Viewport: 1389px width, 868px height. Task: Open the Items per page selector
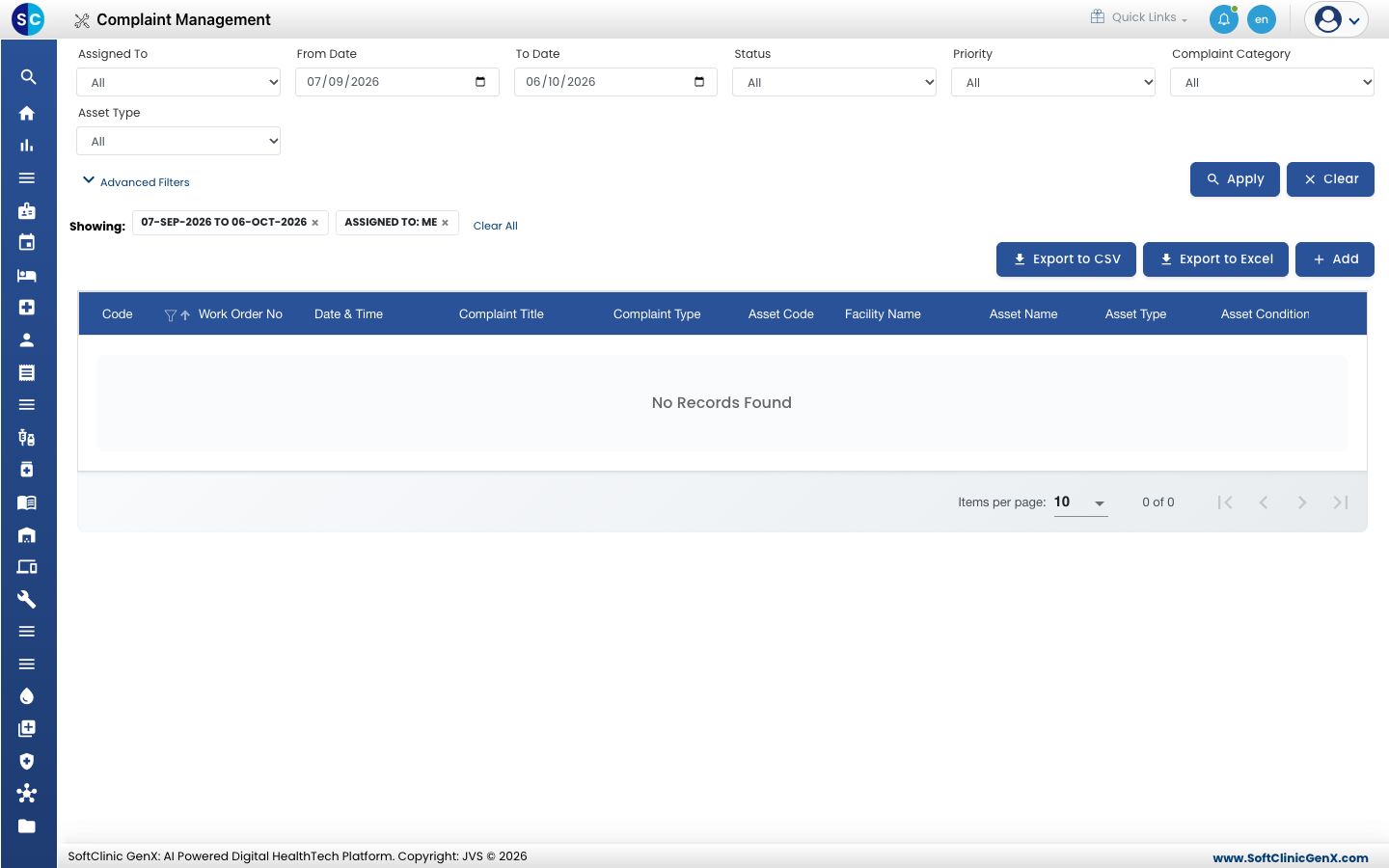1080,502
